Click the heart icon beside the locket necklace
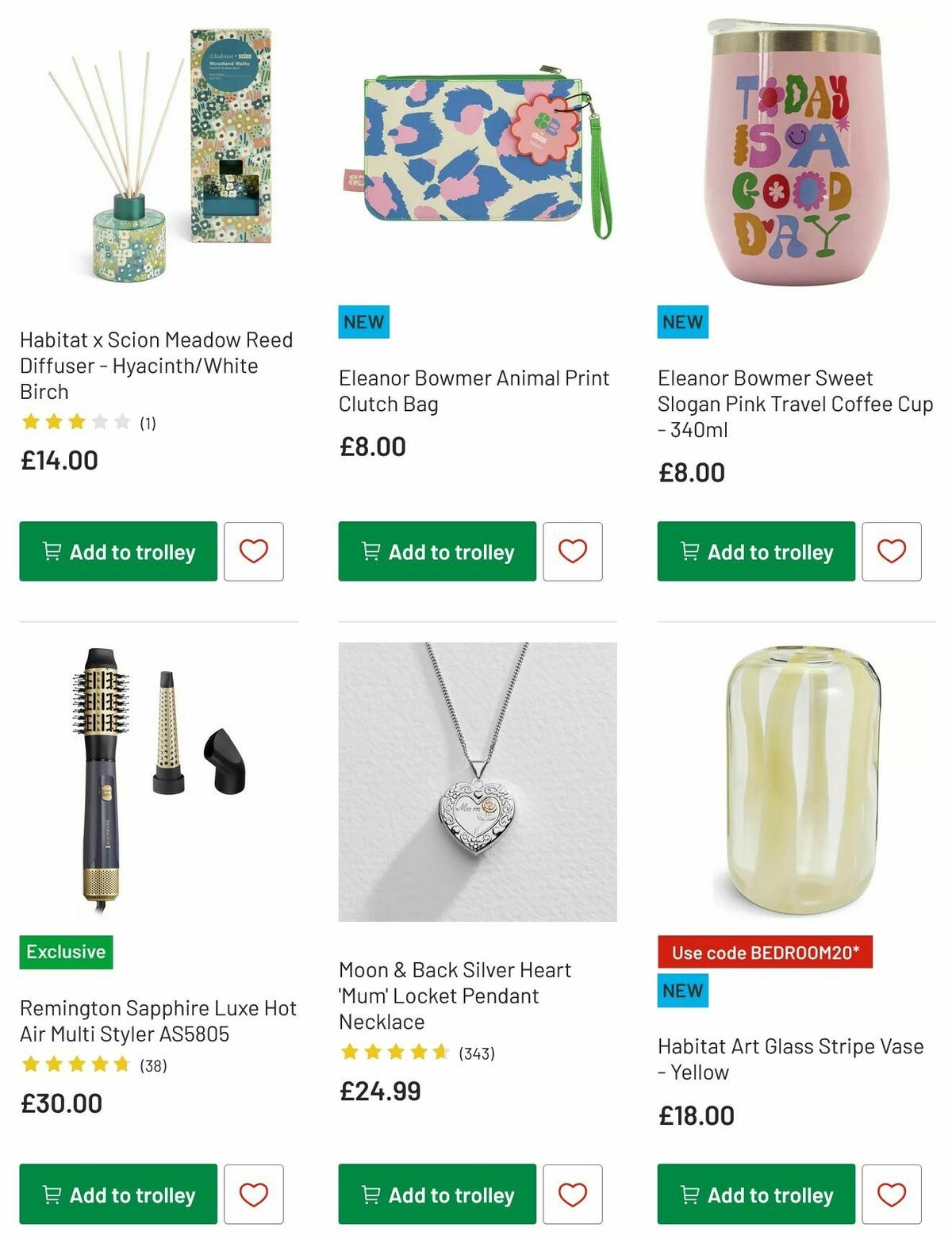Image resolution: width=952 pixels, height=1243 pixels. pos(573,1195)
